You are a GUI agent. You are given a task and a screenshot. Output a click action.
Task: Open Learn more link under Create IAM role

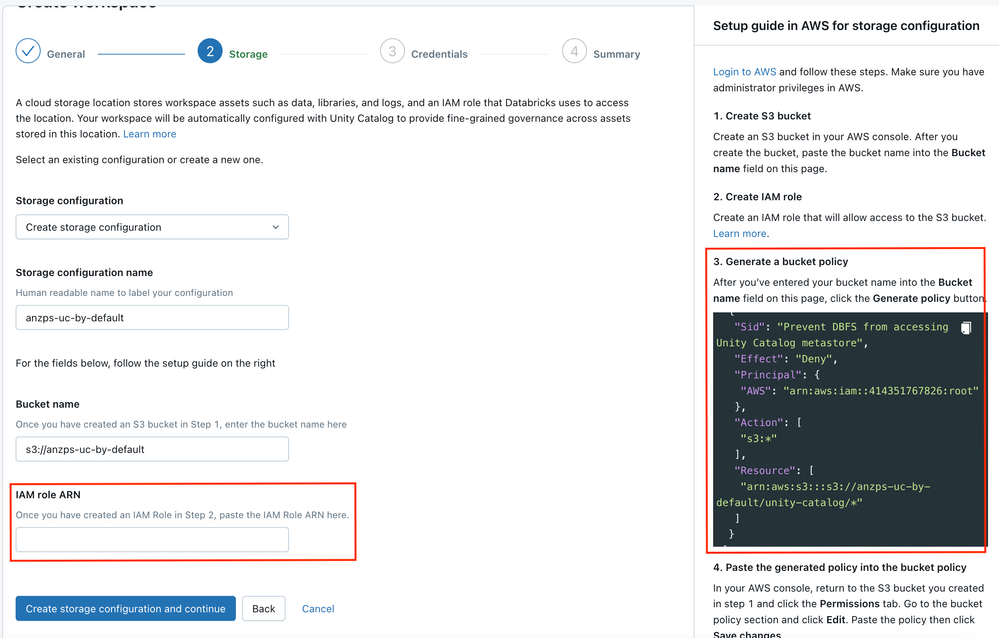740,233
